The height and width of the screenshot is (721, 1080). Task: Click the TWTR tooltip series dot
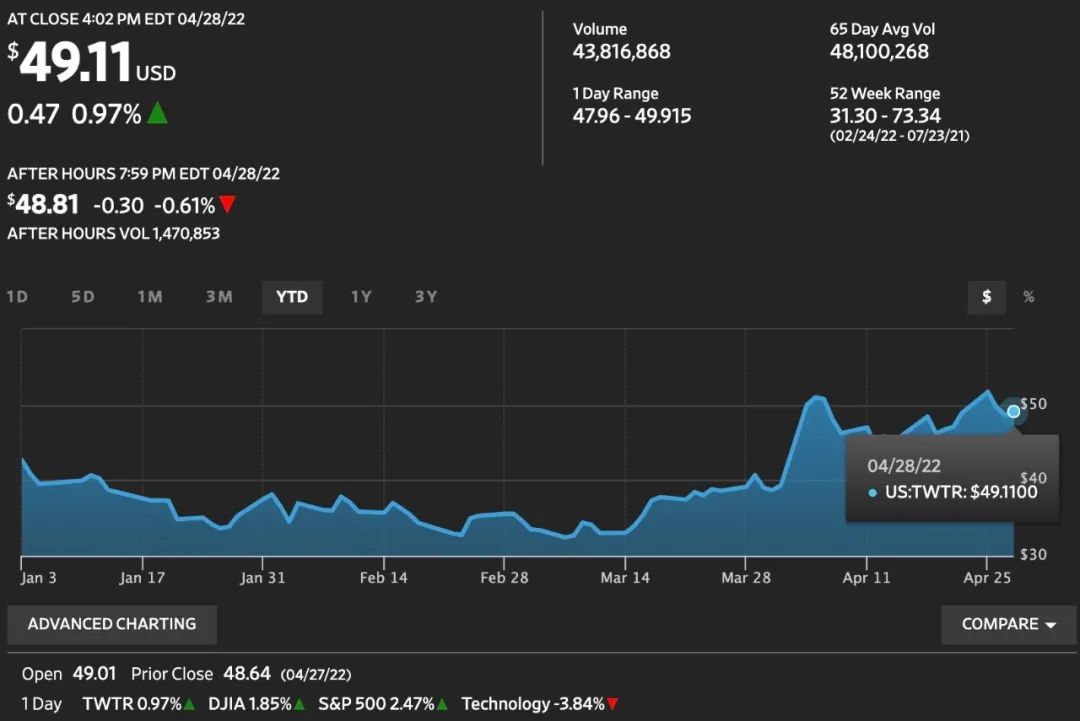coord(873,492)
